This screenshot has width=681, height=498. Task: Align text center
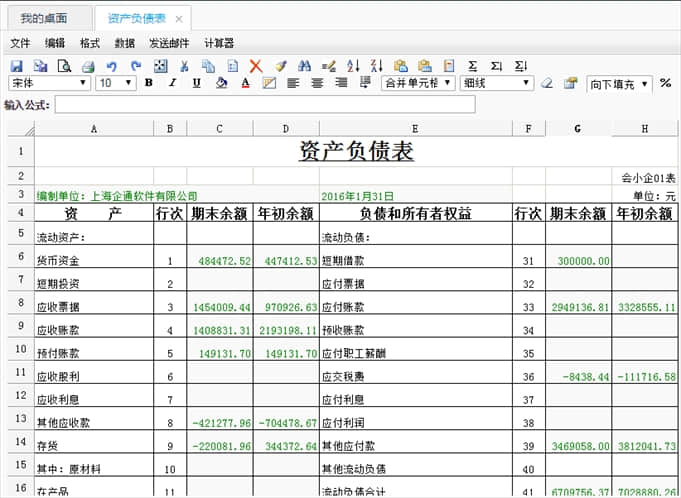(317, 82)
